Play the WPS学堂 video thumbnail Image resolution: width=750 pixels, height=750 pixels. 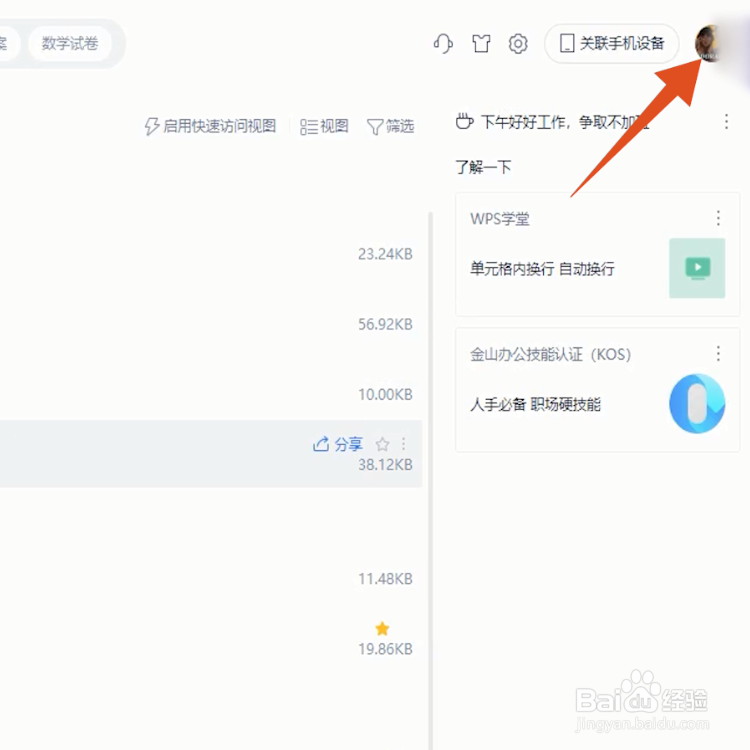pos(697,268)
